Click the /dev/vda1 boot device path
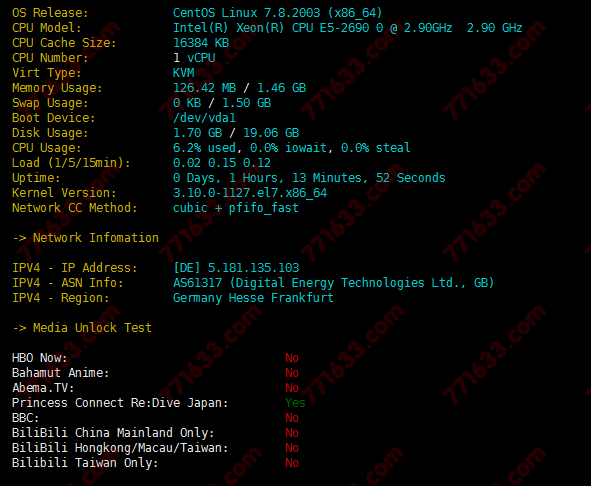This screenshot has width=591, height=486. 204,118
